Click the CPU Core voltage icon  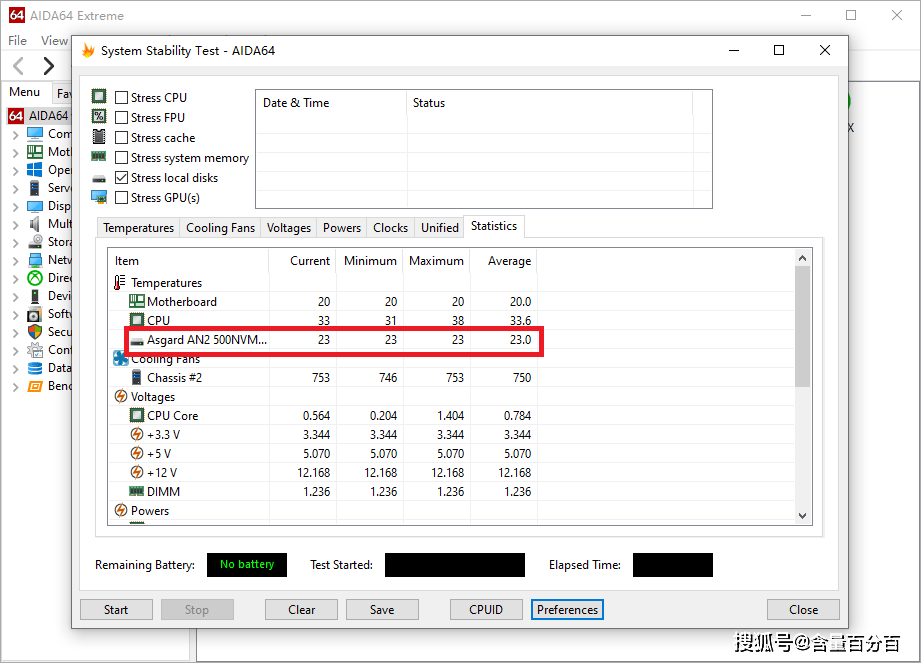click(x=137, y=416)
